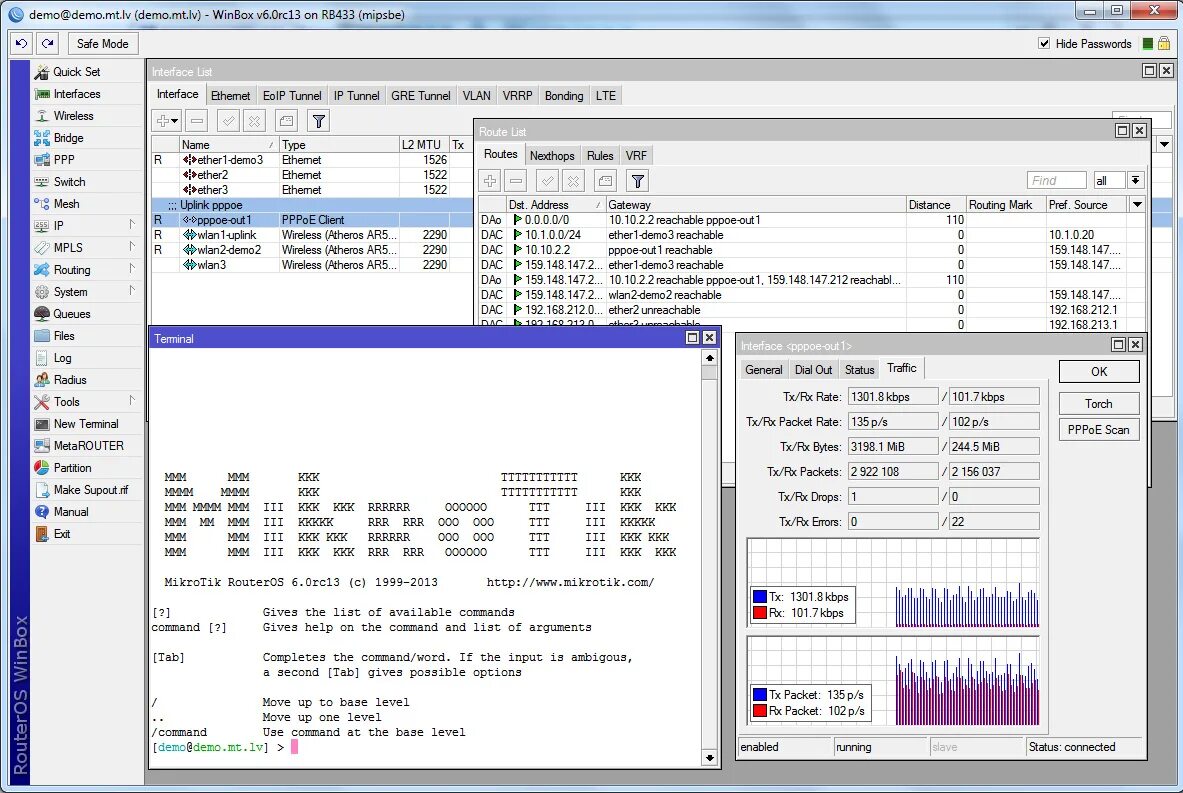This screenshot has height=793, width=1183.
Task: Switch to Rules tab in Route List
Action: 600,155
